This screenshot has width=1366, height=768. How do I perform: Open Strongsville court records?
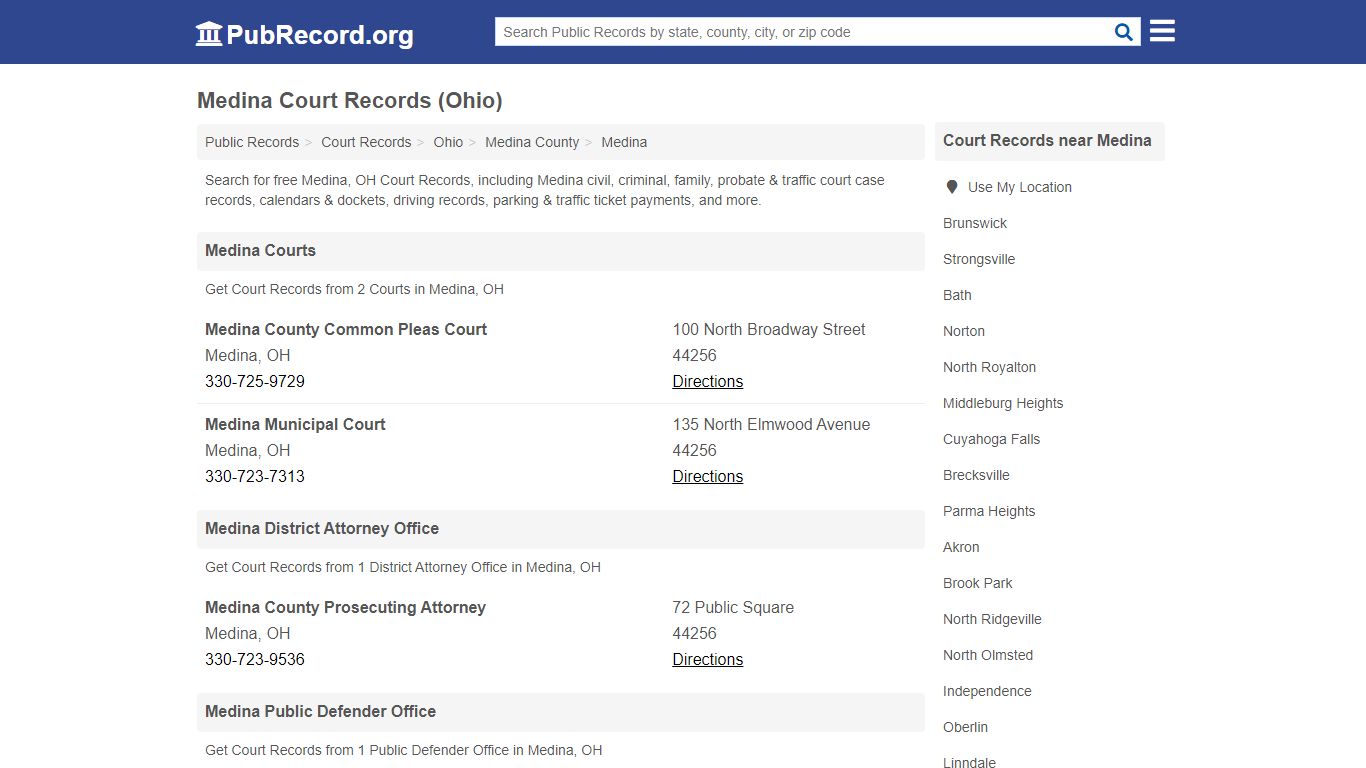(979, 259)
